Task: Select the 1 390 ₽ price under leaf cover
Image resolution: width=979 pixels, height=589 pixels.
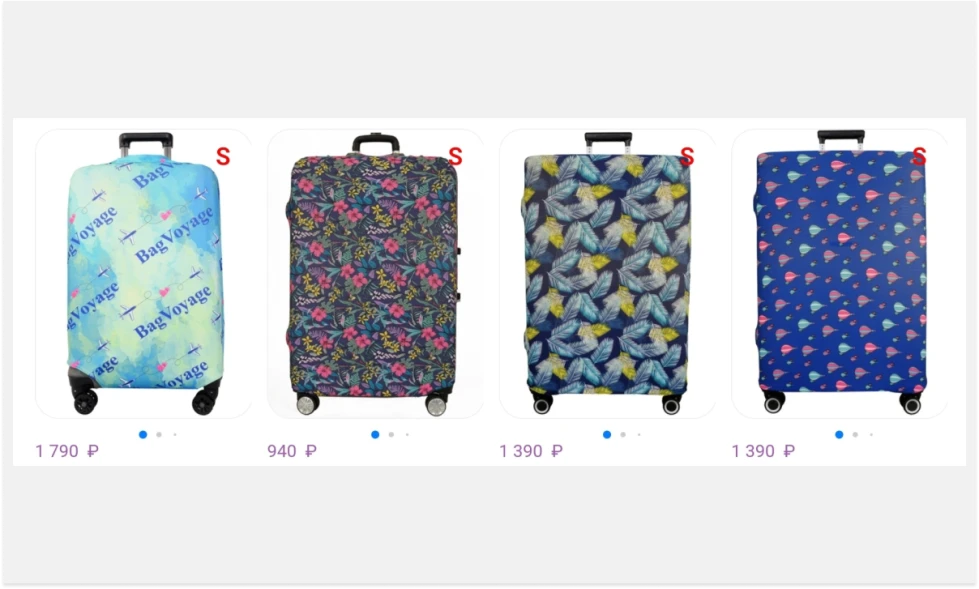Action: (x=531, y=451)
